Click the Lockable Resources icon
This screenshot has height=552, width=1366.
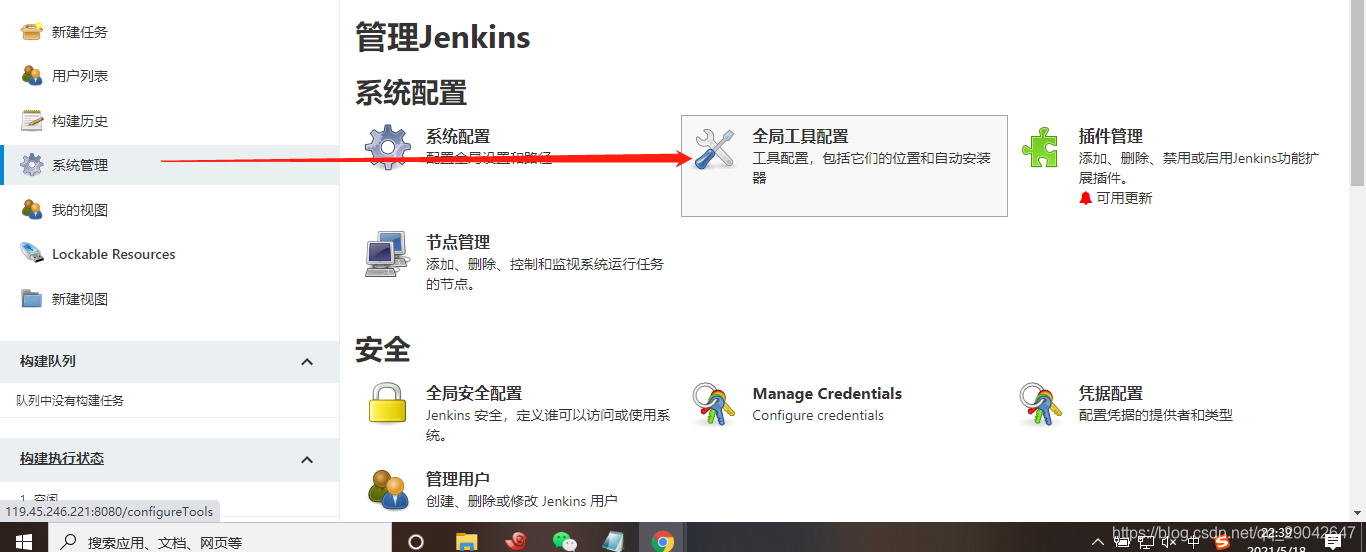click(x=32, y=254)
